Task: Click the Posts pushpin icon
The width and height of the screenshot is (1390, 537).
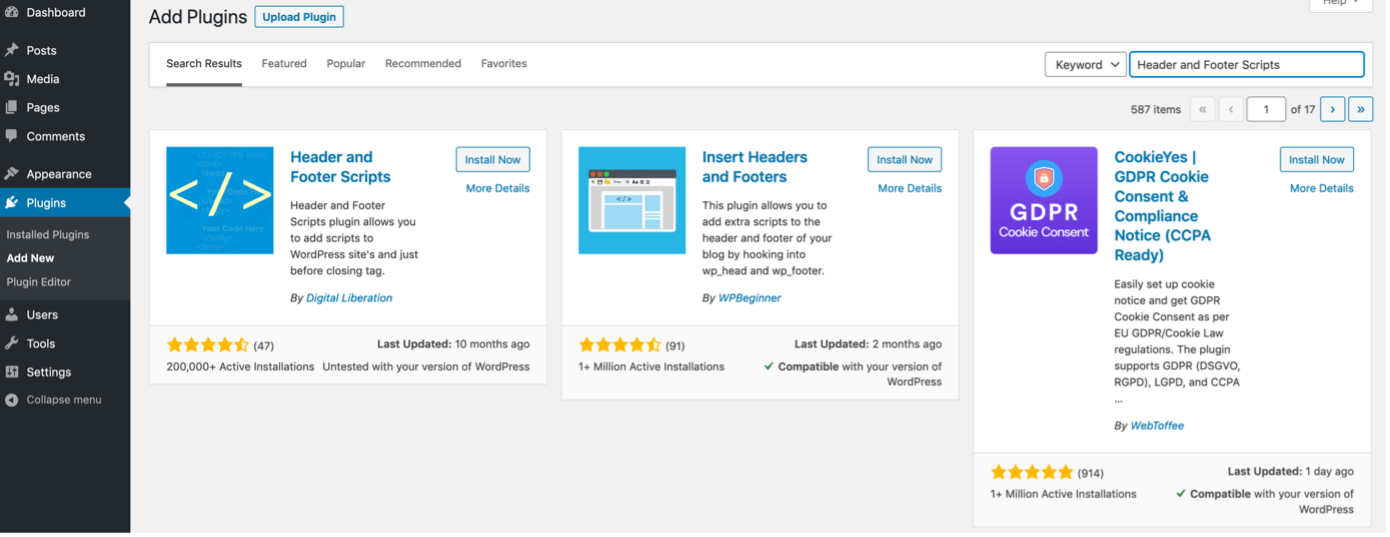Action: coord(12,50)
